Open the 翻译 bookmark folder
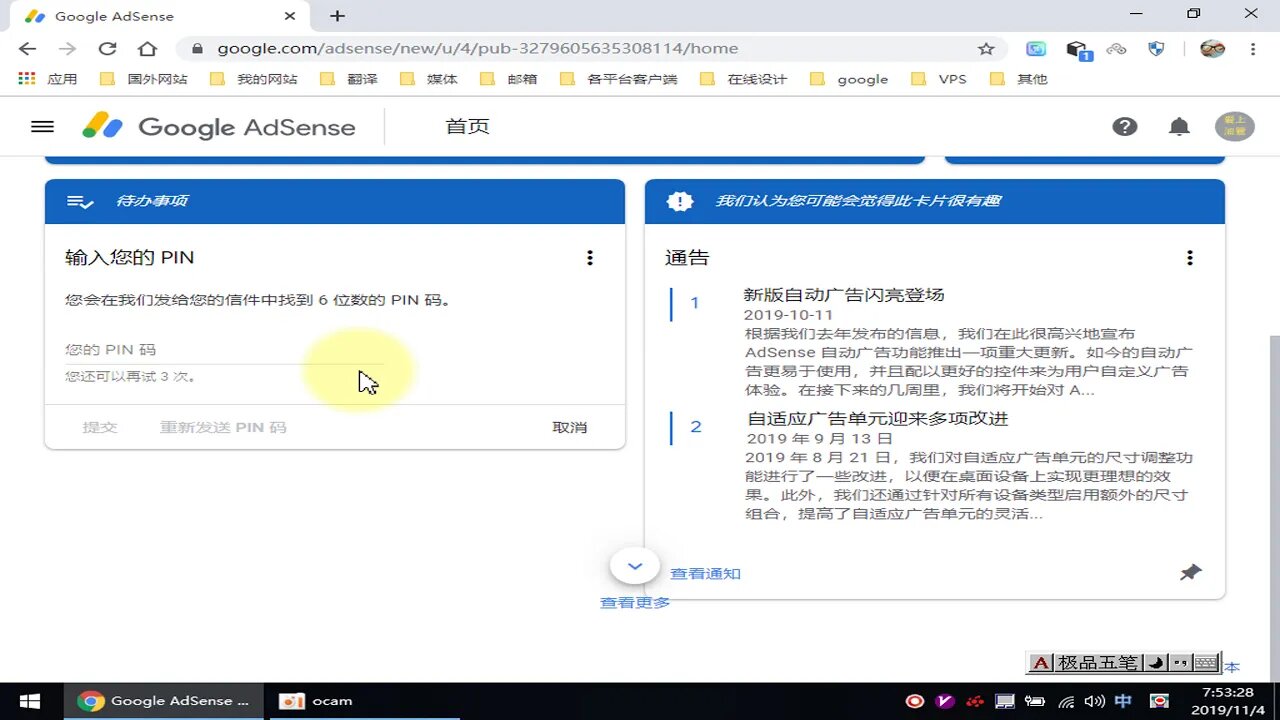1280x720 pixels. (349, 78)
